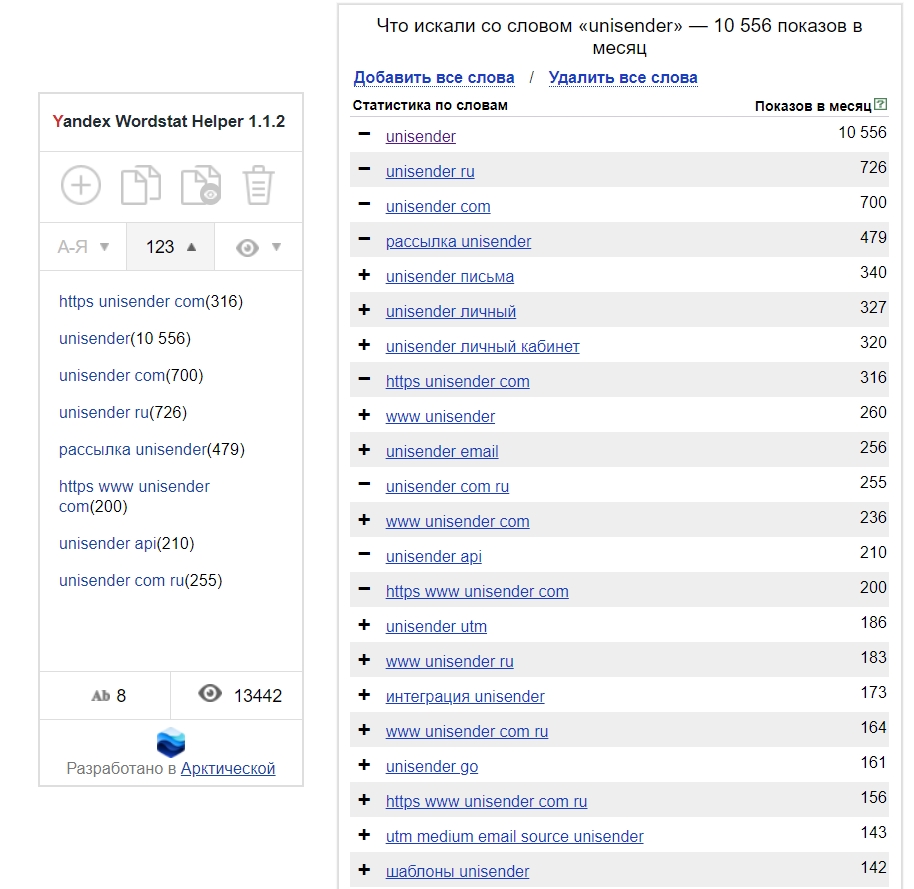Screen dimensions: 914x889
Task: Open the Арктической developer link
Action: (x=228, y=768)
